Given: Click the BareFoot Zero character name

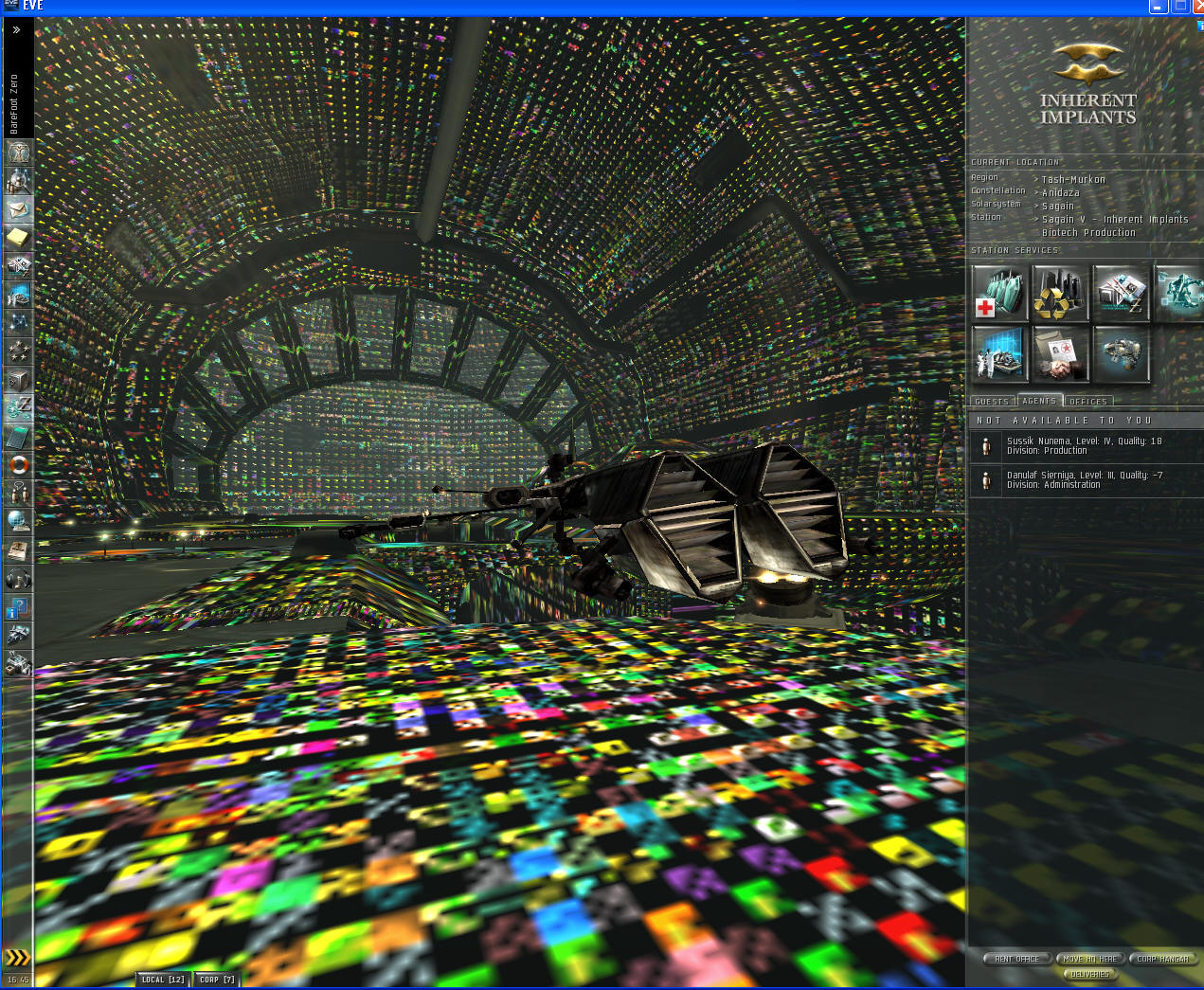Looking at the screenshot, I should pos(14,104).
